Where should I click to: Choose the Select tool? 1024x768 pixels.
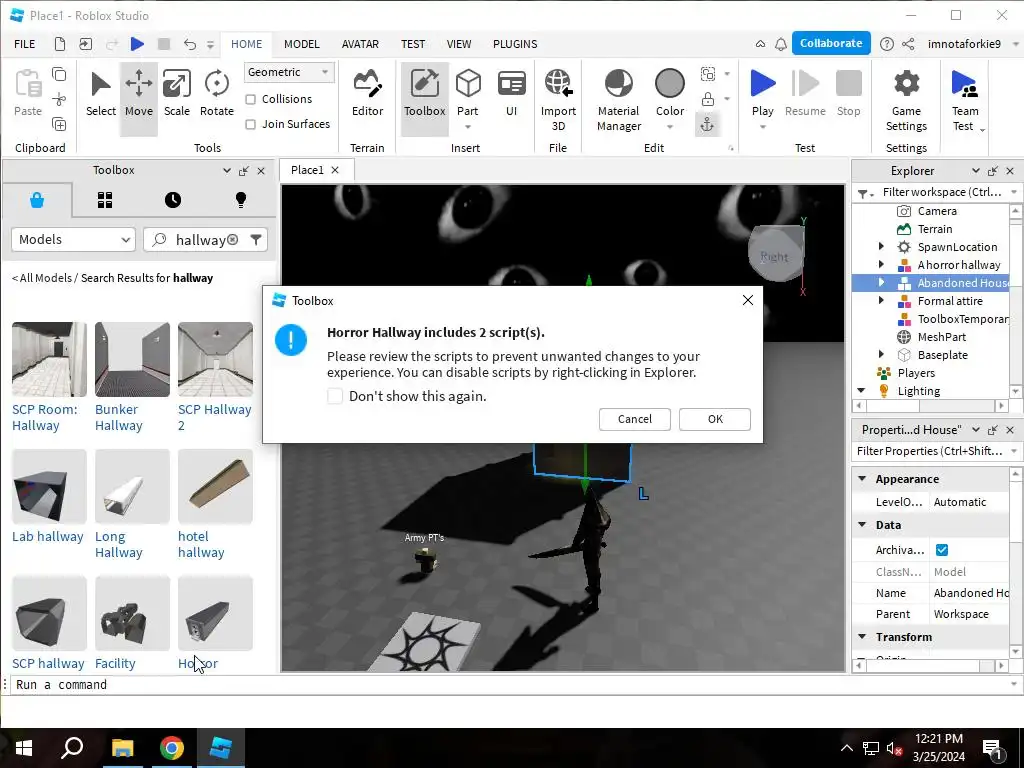[101, 95]
